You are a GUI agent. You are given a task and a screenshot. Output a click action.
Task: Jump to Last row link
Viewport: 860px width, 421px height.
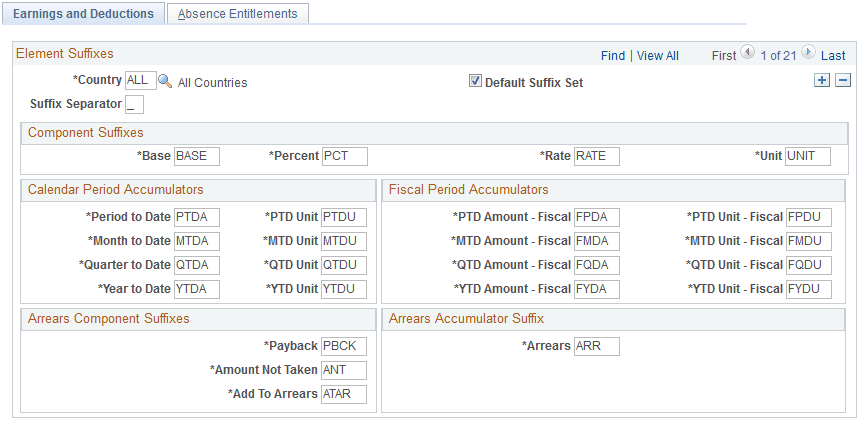coord(833,56)
